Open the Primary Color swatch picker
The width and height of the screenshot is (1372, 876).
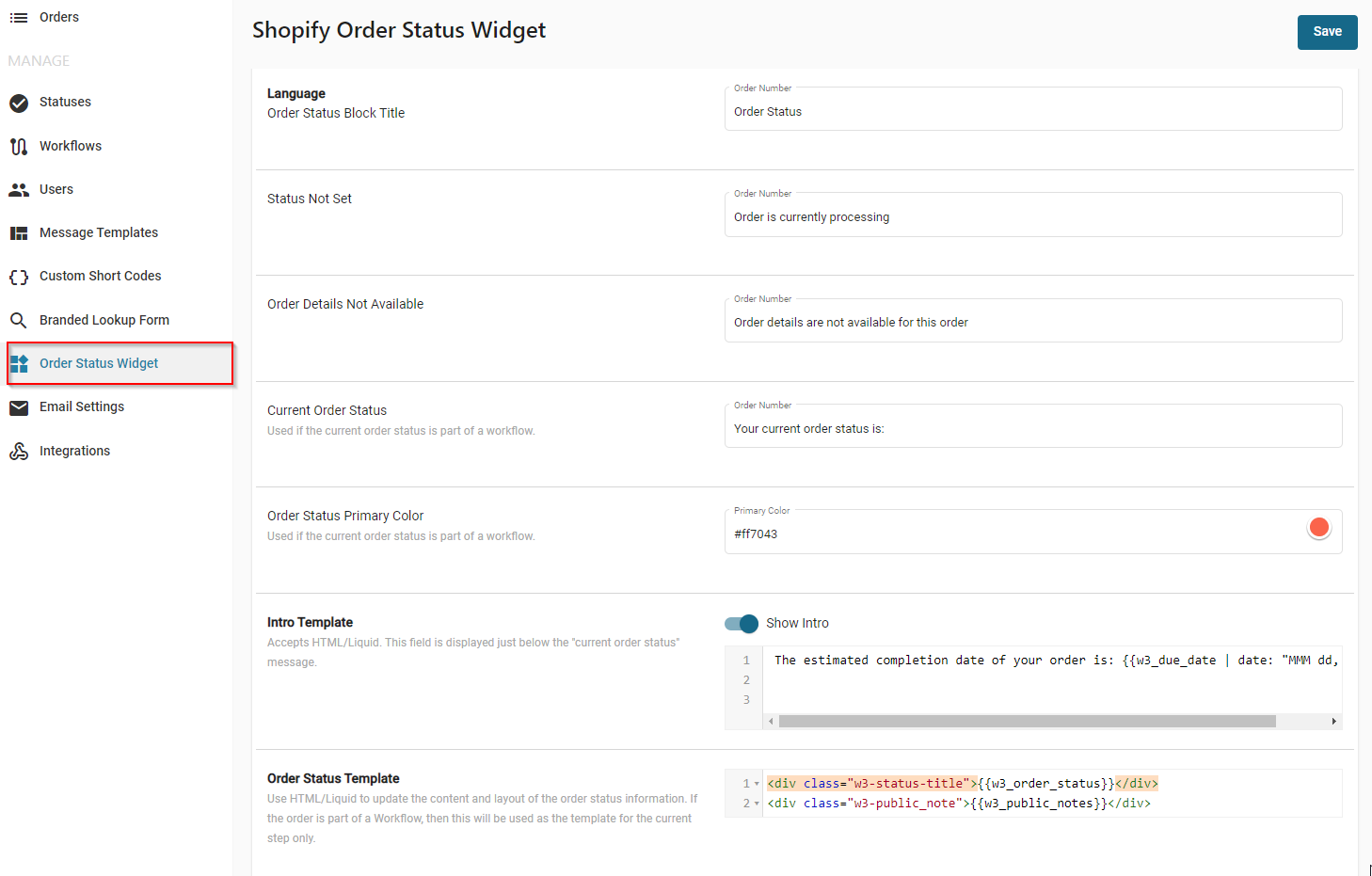(1318, 527)
